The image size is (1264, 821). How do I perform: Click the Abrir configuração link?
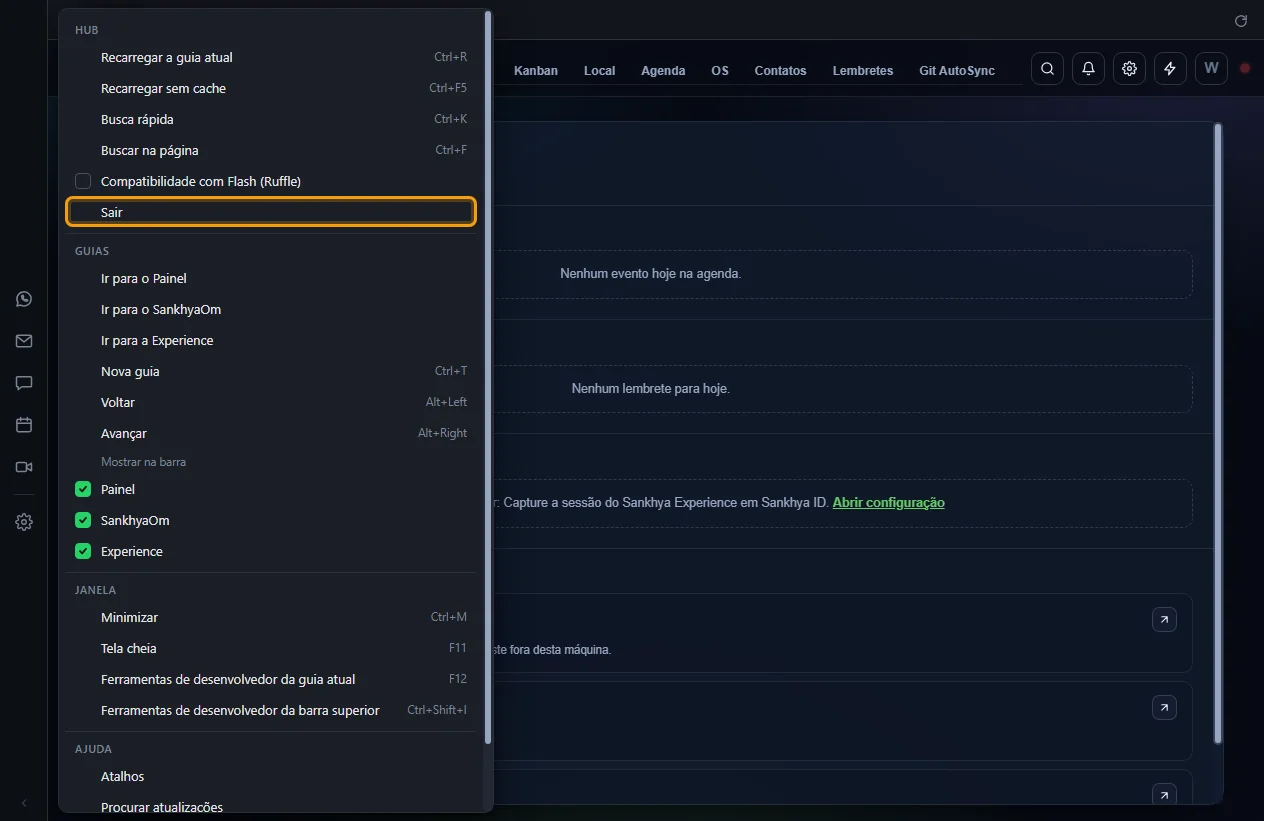point(888,502)
